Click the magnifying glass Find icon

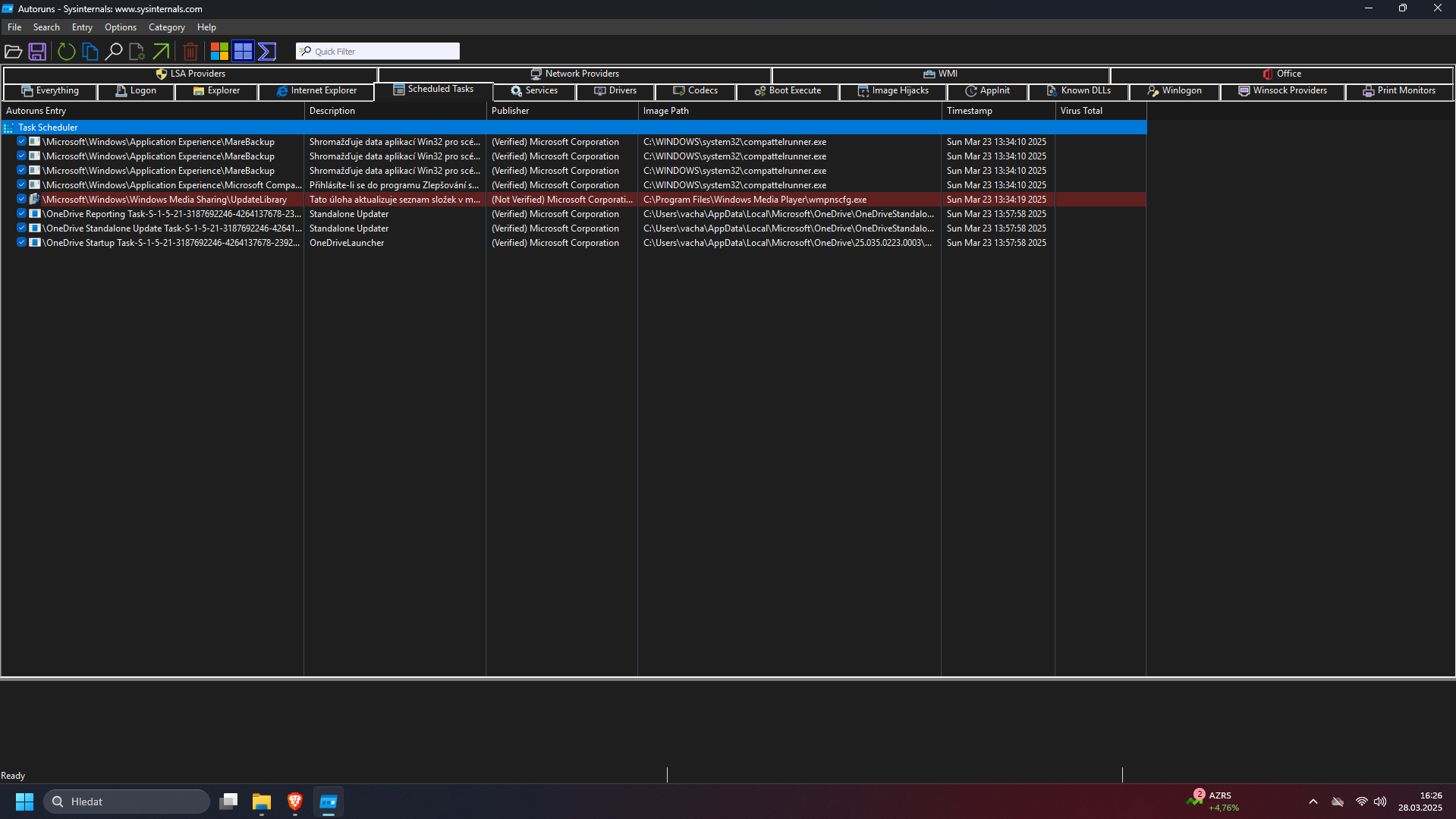tap(114, 52)
